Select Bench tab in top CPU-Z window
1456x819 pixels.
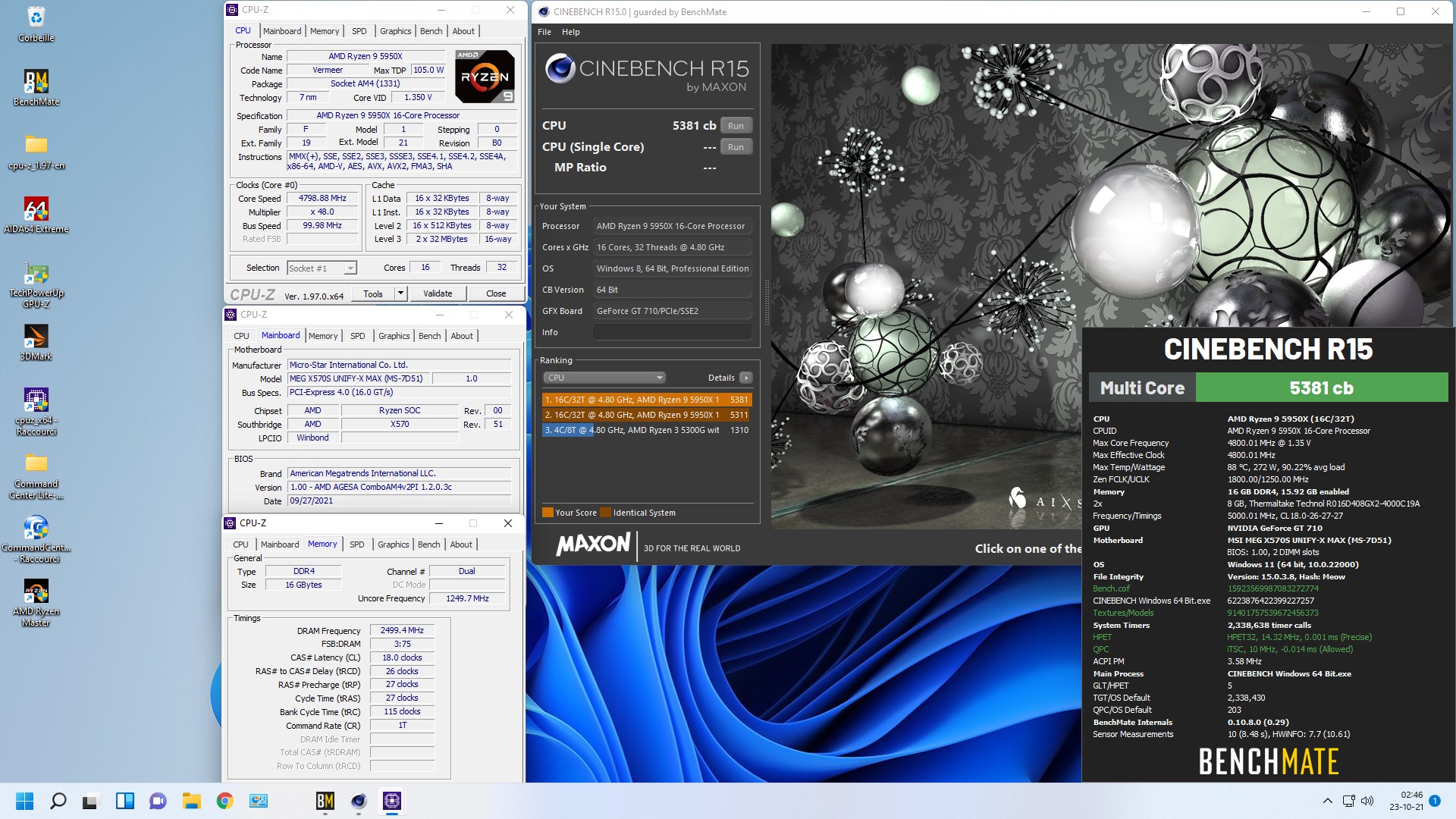431,31
